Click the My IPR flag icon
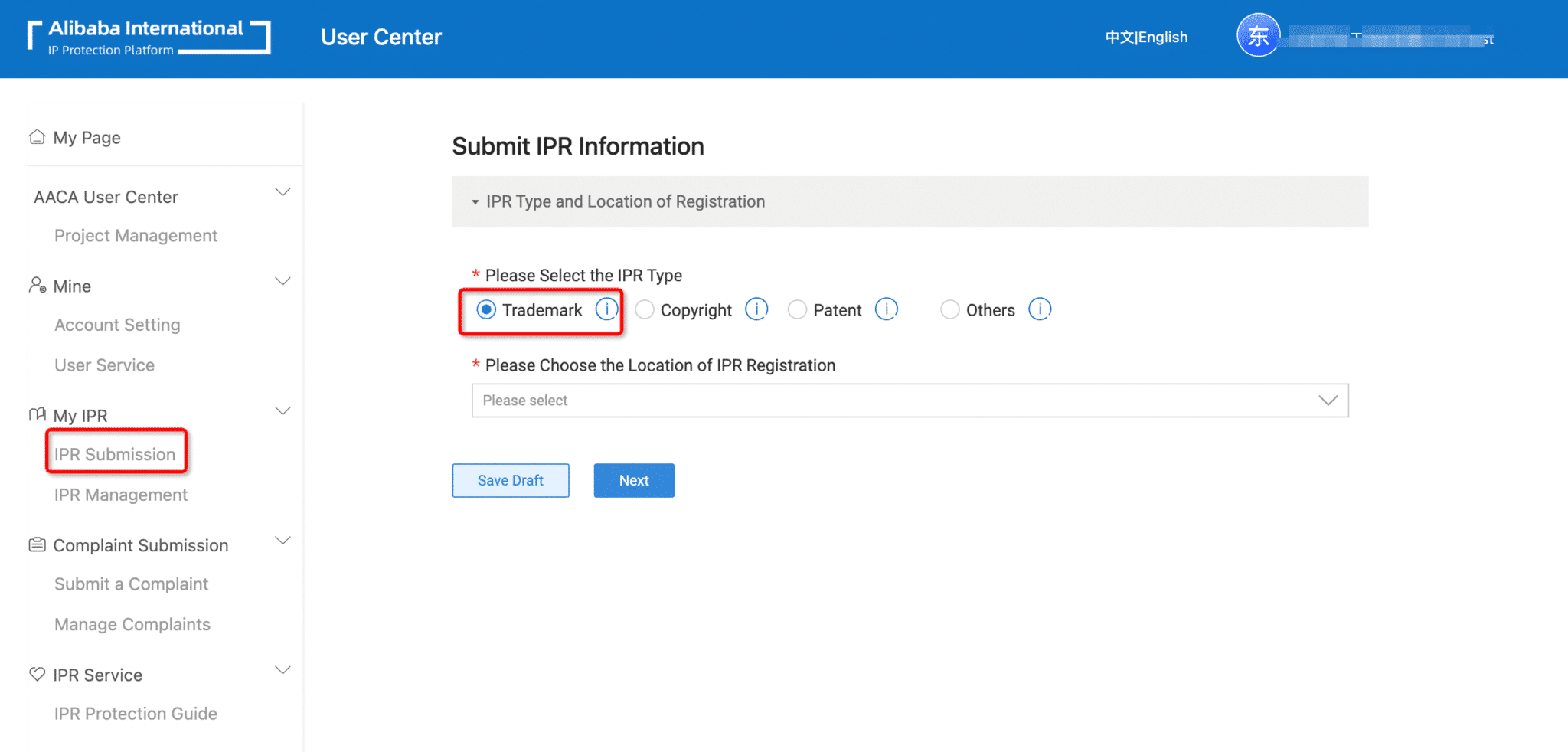 tap(36, 414)
